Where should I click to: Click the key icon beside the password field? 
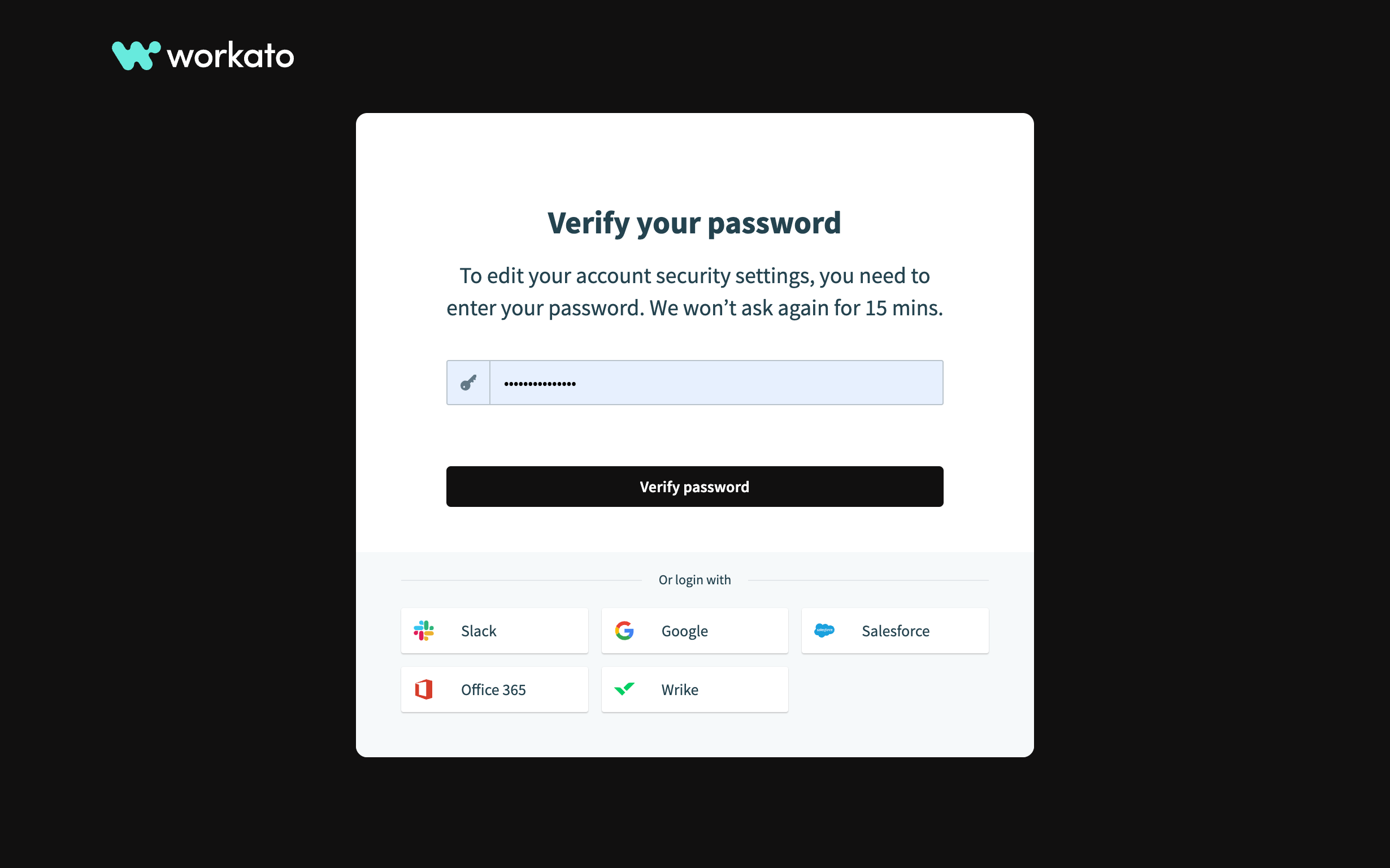[x=468, y=383]
